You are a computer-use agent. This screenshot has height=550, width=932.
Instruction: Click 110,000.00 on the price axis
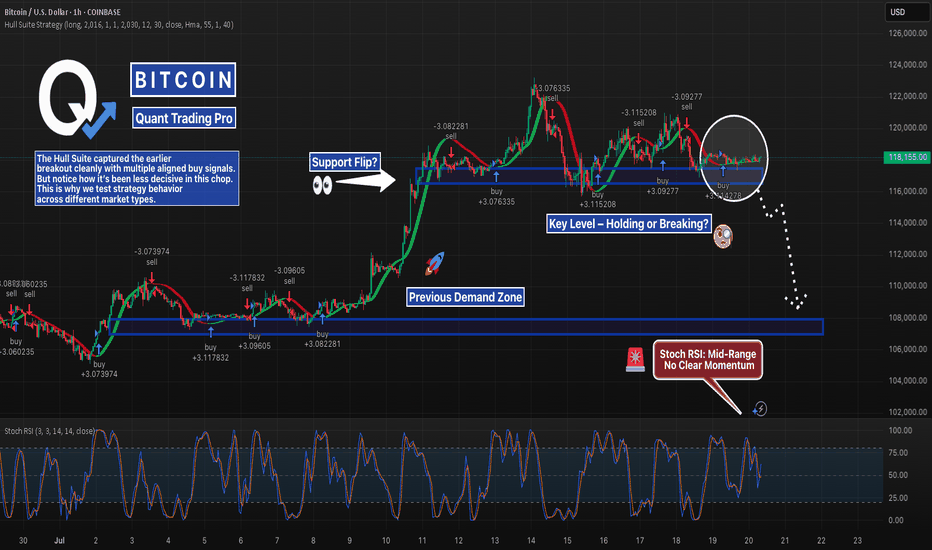908,285
